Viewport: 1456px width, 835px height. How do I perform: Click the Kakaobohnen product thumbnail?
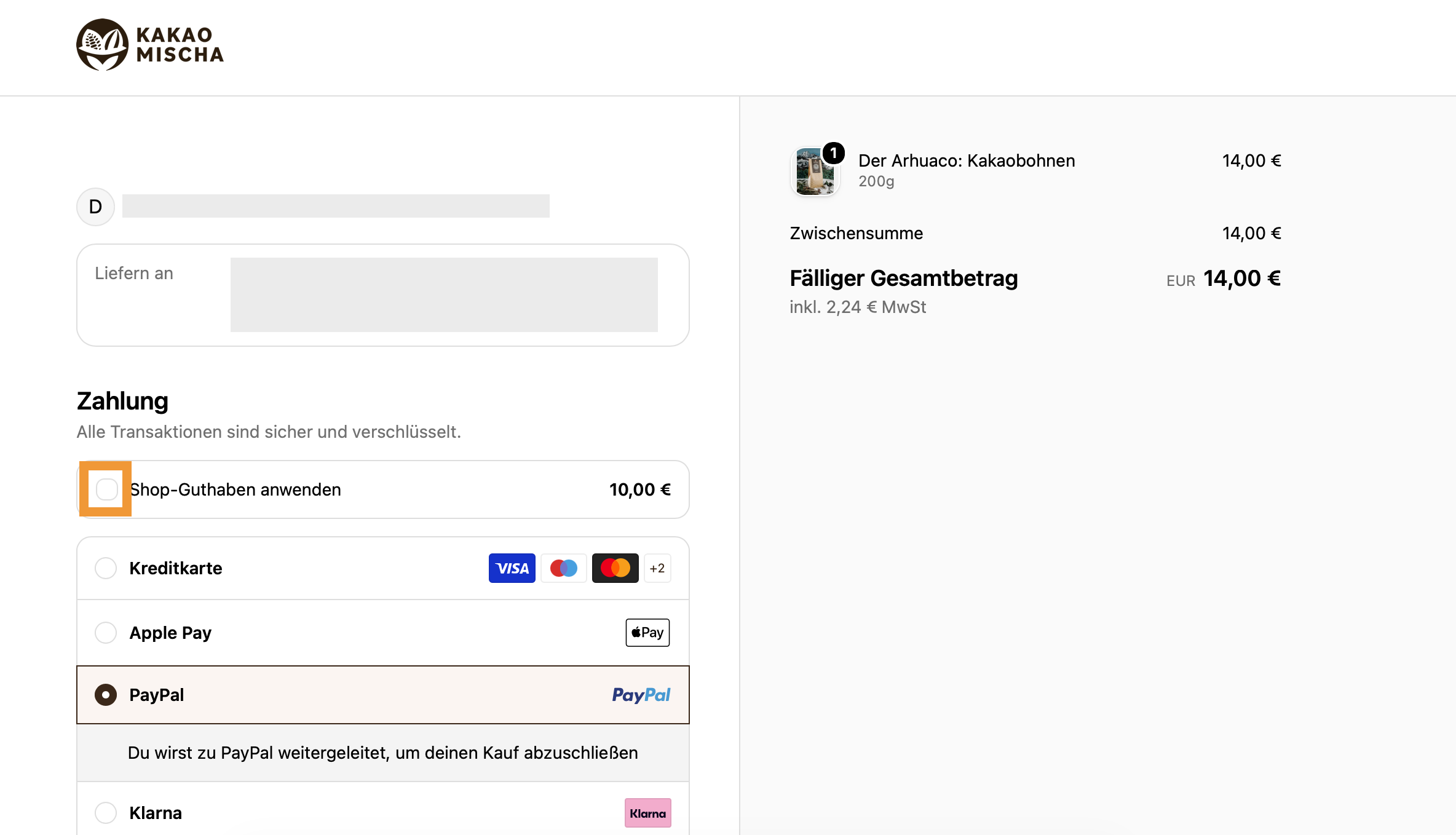[815, 172]
